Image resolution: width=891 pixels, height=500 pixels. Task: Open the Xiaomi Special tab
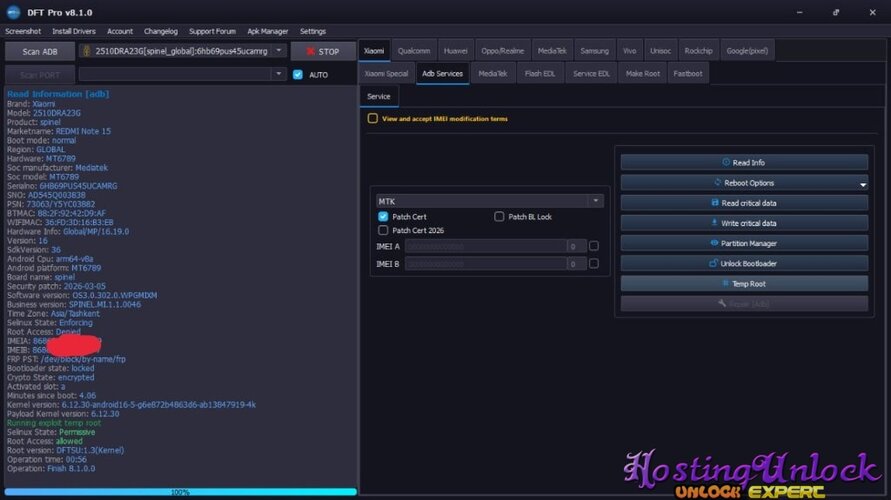click(386, 73)
